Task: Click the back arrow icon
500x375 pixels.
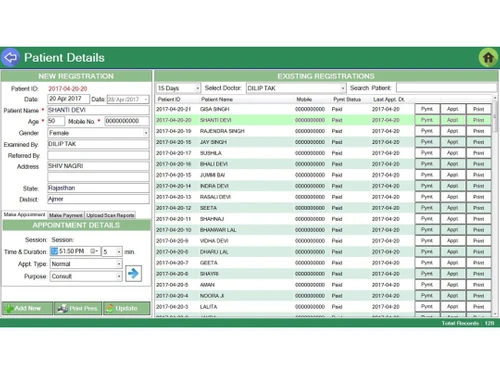Action: tap(10, 57)
